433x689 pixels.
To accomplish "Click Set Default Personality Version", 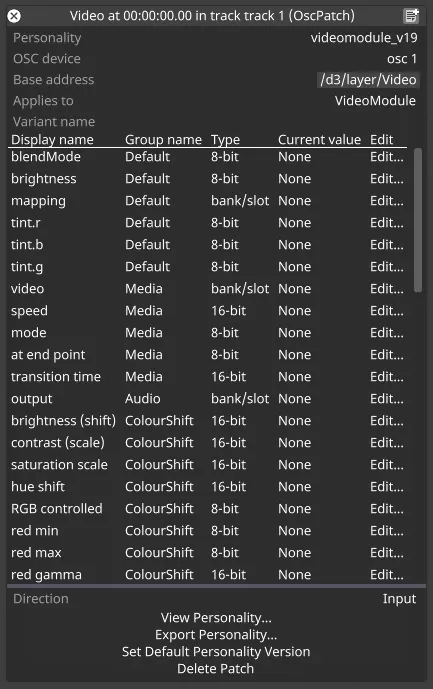I will tap(216, 652).
